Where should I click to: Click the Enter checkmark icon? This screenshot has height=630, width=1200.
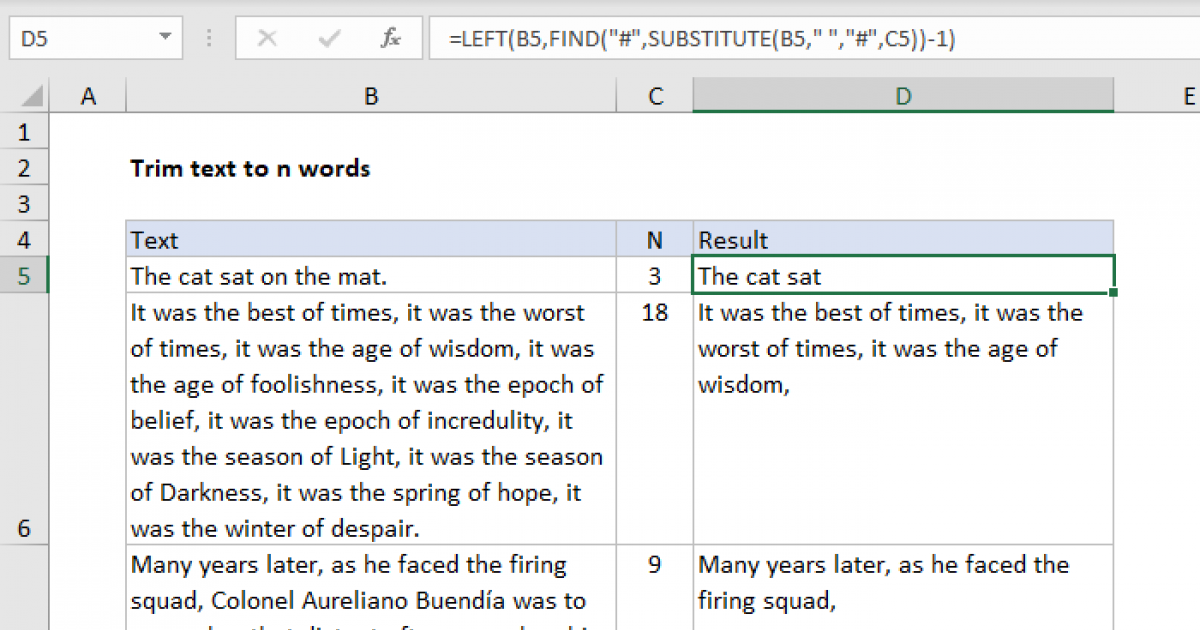[327, 38]
